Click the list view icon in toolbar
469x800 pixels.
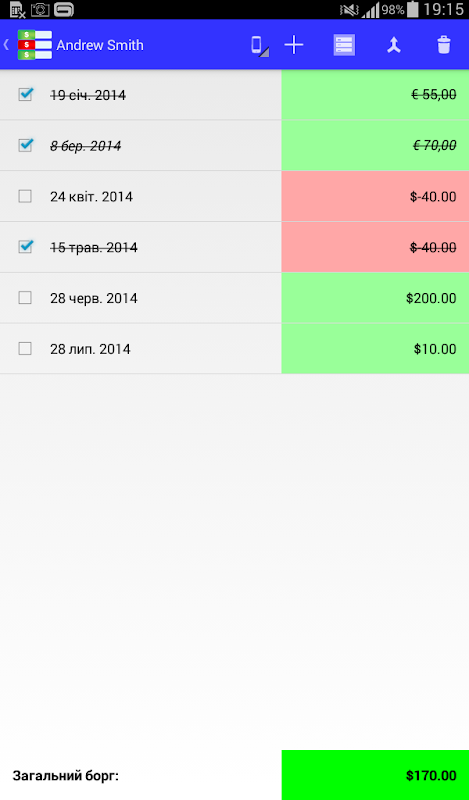344,45
